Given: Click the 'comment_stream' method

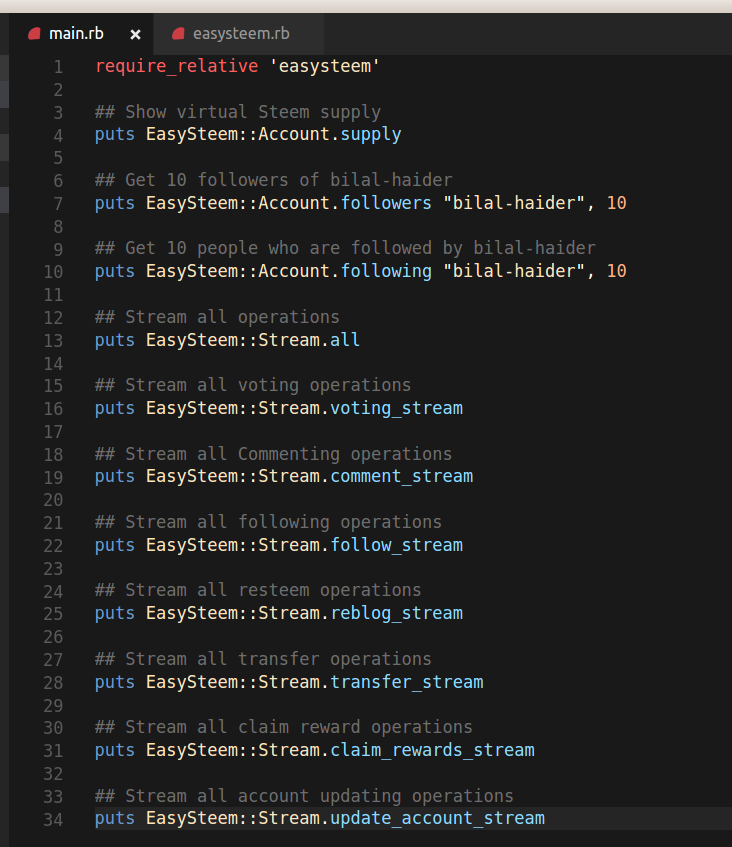Looking at the screenshot, I should pyautogui.click(x=401, y=476).
